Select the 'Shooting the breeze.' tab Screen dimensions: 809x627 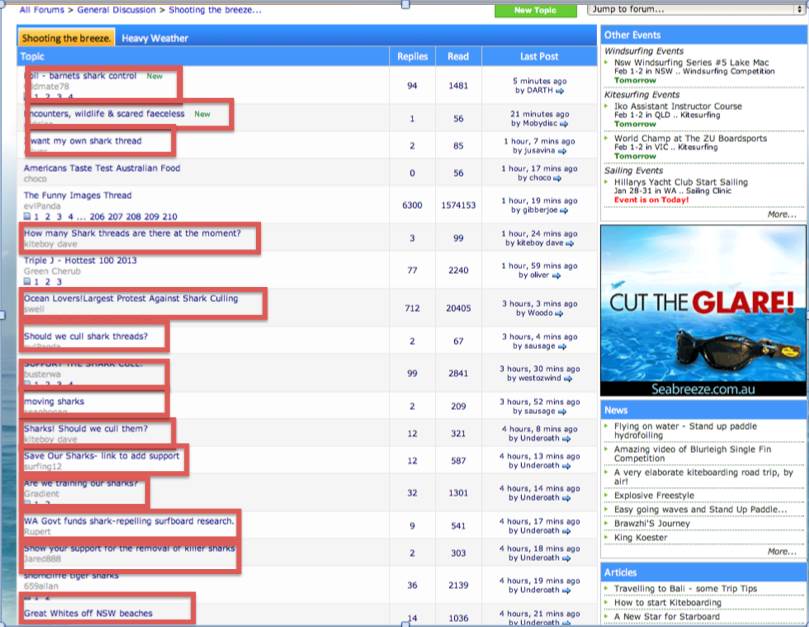[65, 37]
